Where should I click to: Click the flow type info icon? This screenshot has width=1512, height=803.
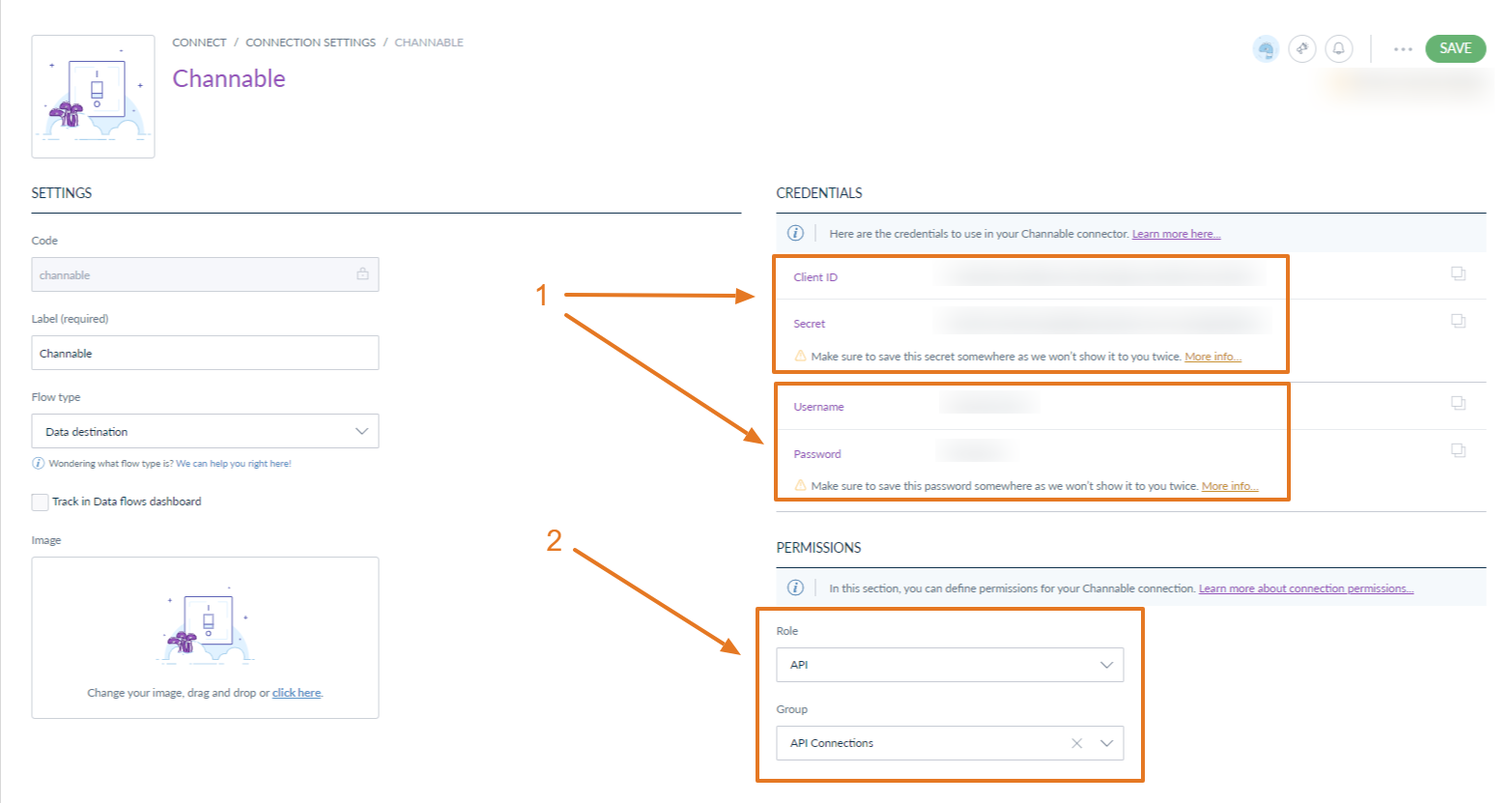click(39, 464)
